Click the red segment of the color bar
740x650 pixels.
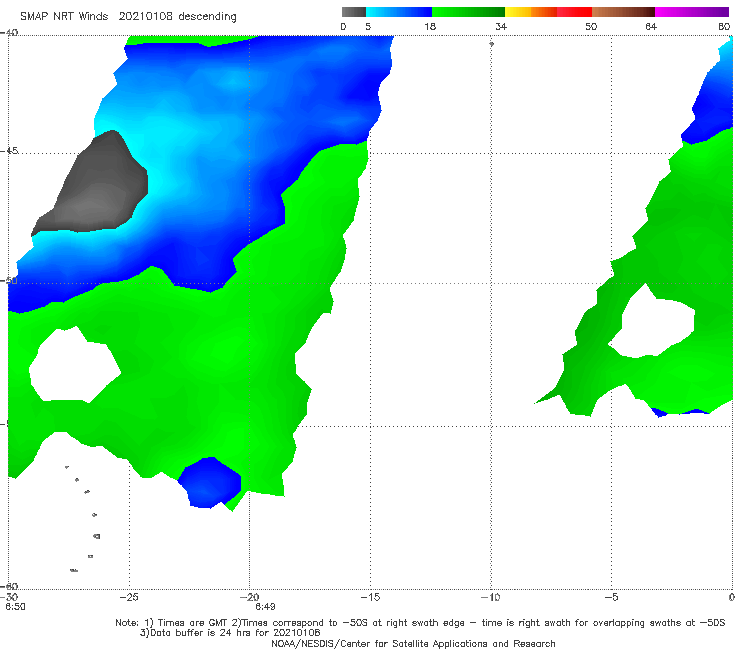[574, 12]
